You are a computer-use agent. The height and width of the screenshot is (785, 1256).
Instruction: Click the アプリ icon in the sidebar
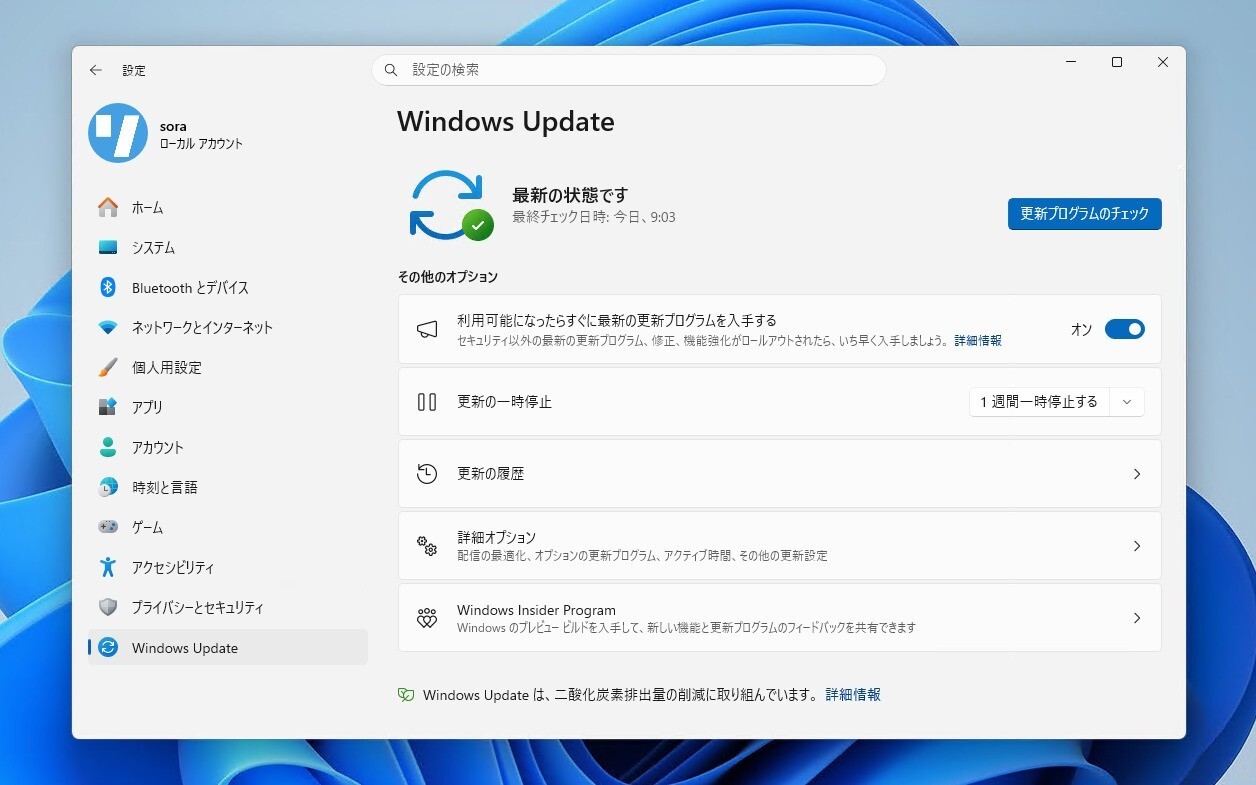click(x=108, y=407)
